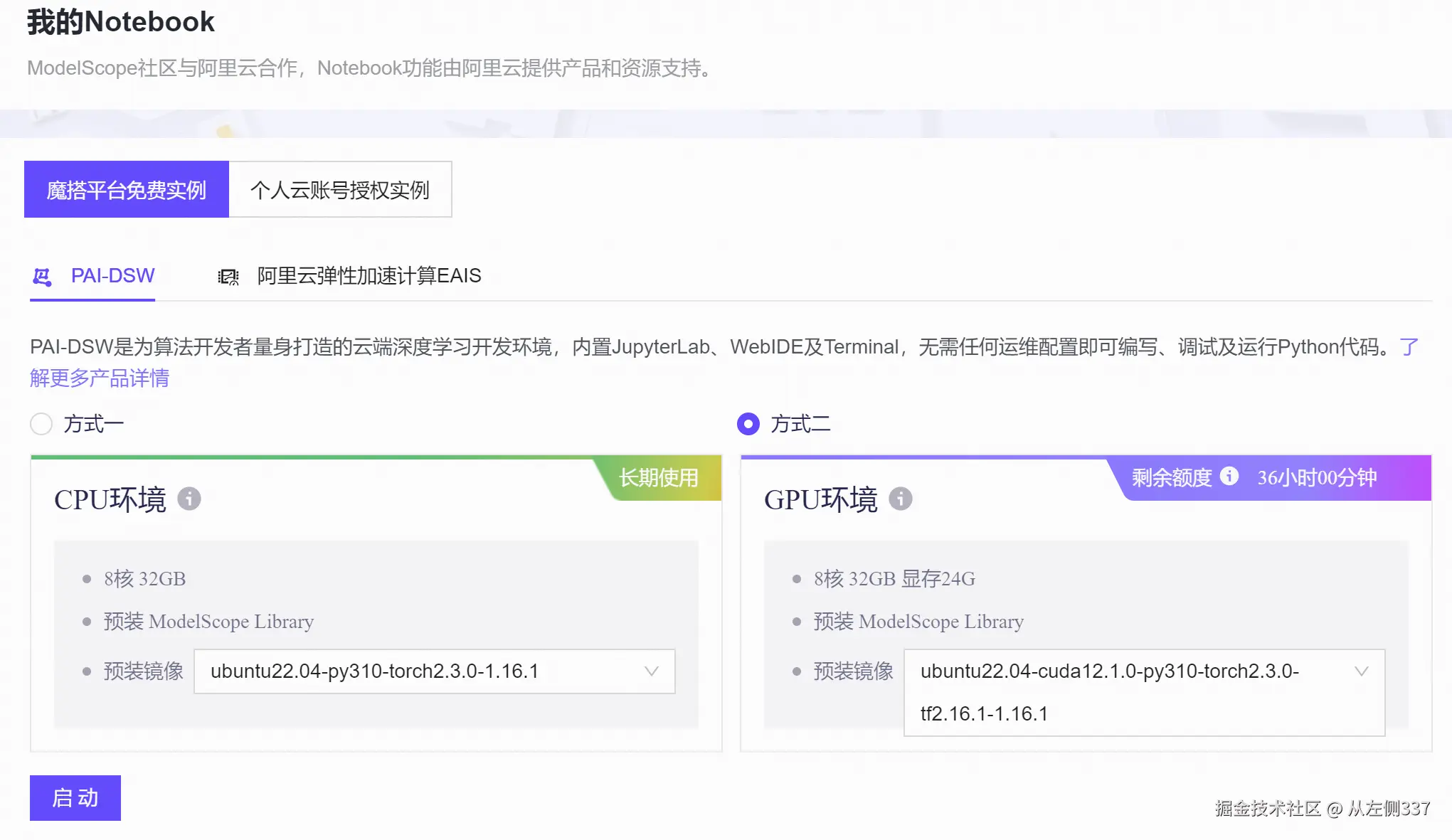Click the GPU环境 card heading
Viewport: 1452px width, 840px height.
821,499
